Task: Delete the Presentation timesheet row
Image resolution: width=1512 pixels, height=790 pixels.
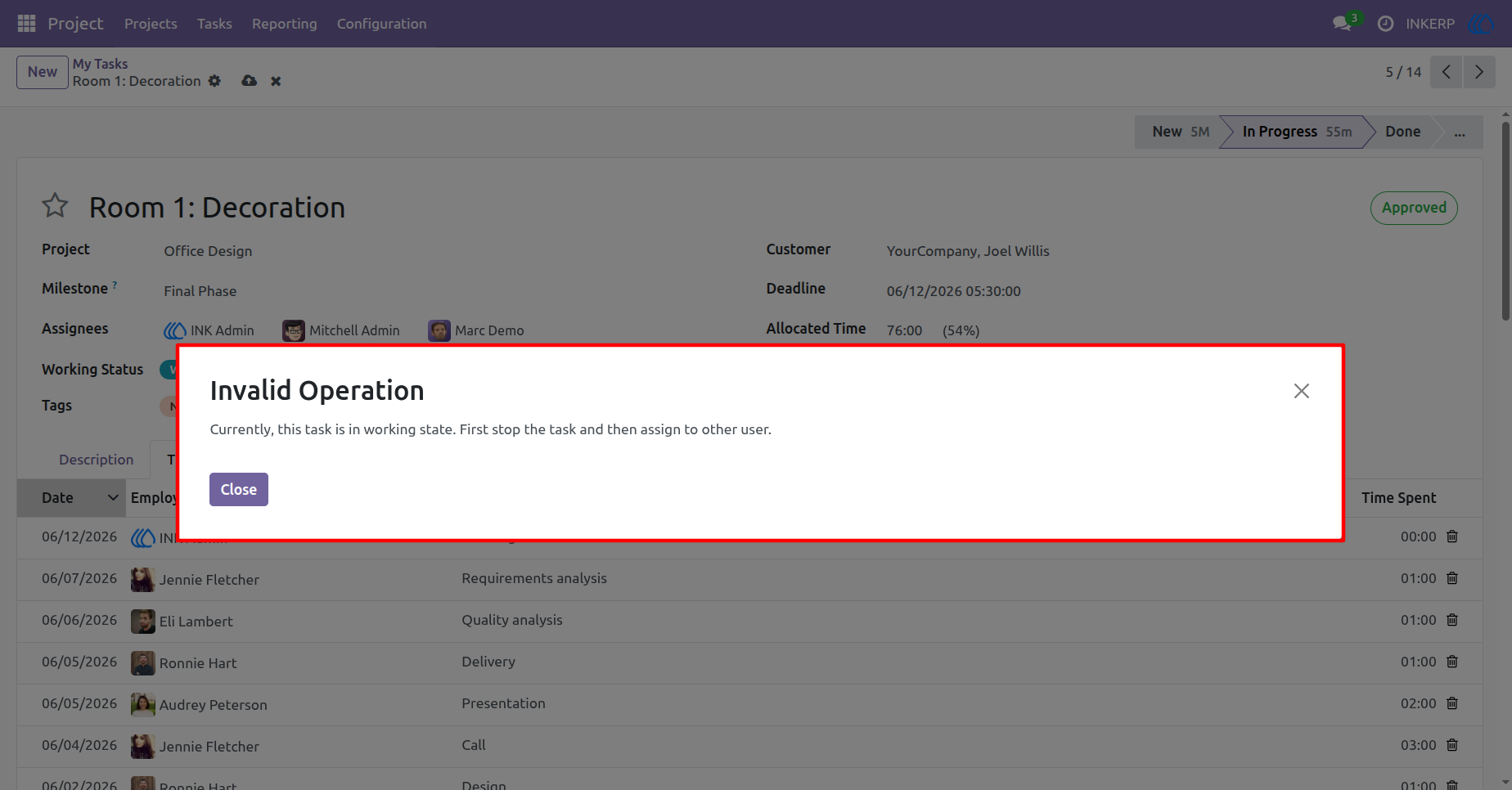Action: click(x=1452, y=703)
